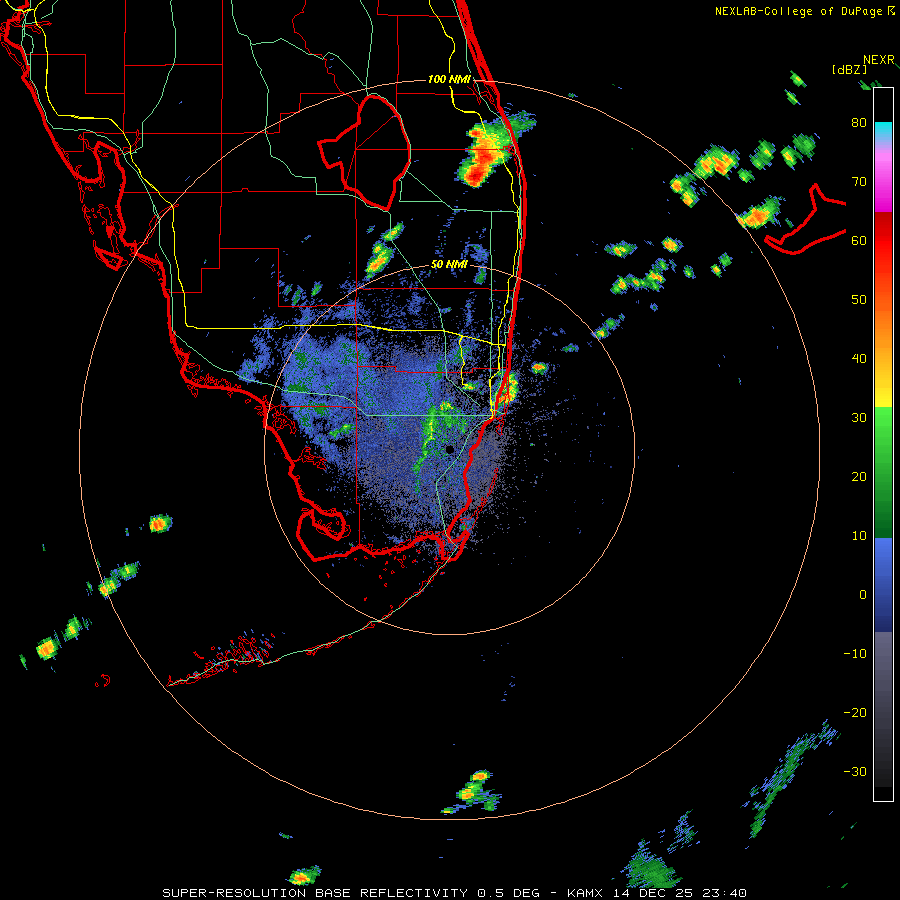The height and width of the screenshot is (900, 900).
Task: Select the -30 value on the dBZ scale
Action: pyautogui.click(x=855, y=771)
